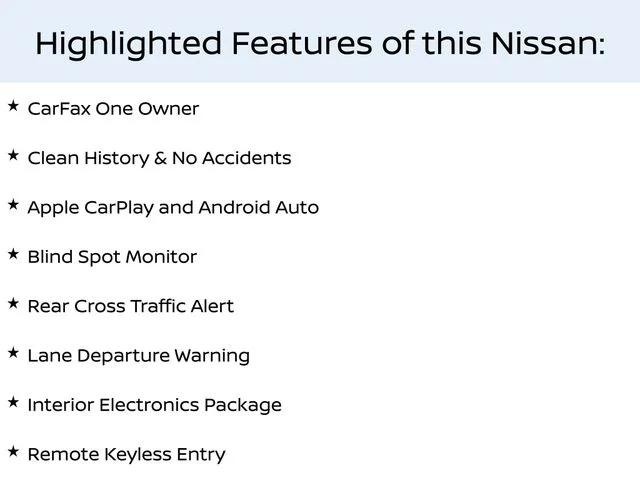Click the star beside Apple CarPlay and Android Auto
The width and height of the screenshot is (640, 480).
[13, 205]
